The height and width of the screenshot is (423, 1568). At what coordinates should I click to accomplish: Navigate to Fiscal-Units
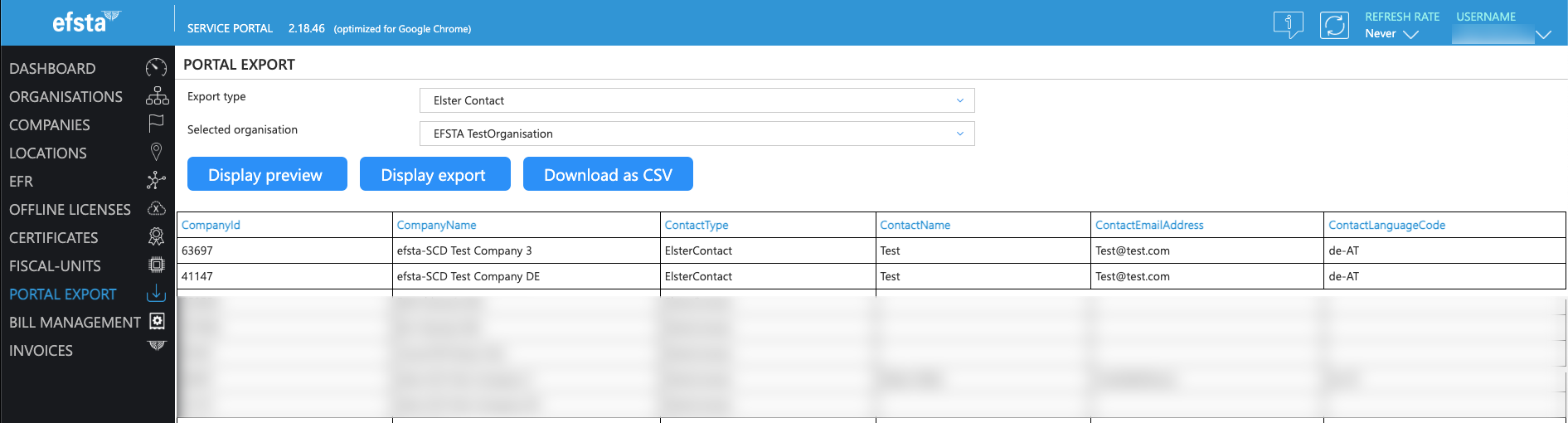[55, 266]
